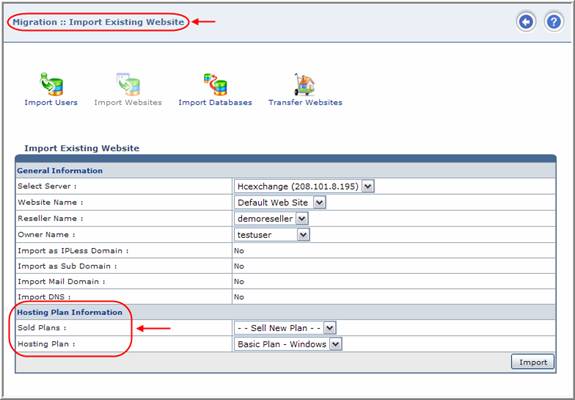The height and width of the screenshot is (400, 575).
Task: Open the Hosting Plan dropdown
Action: coord(288,344)
